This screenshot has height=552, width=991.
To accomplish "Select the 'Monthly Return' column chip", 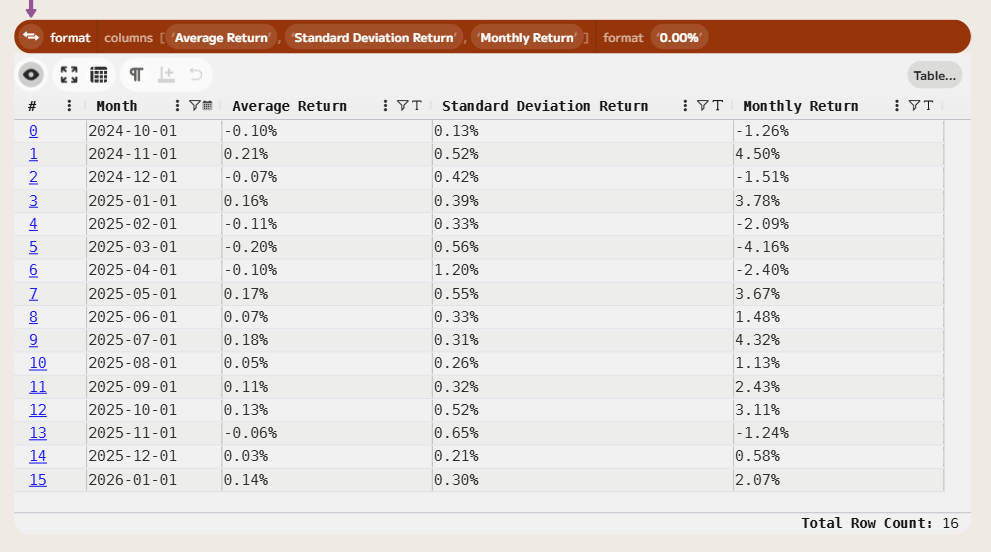I will pyautogui.click(x=526, y=38).
